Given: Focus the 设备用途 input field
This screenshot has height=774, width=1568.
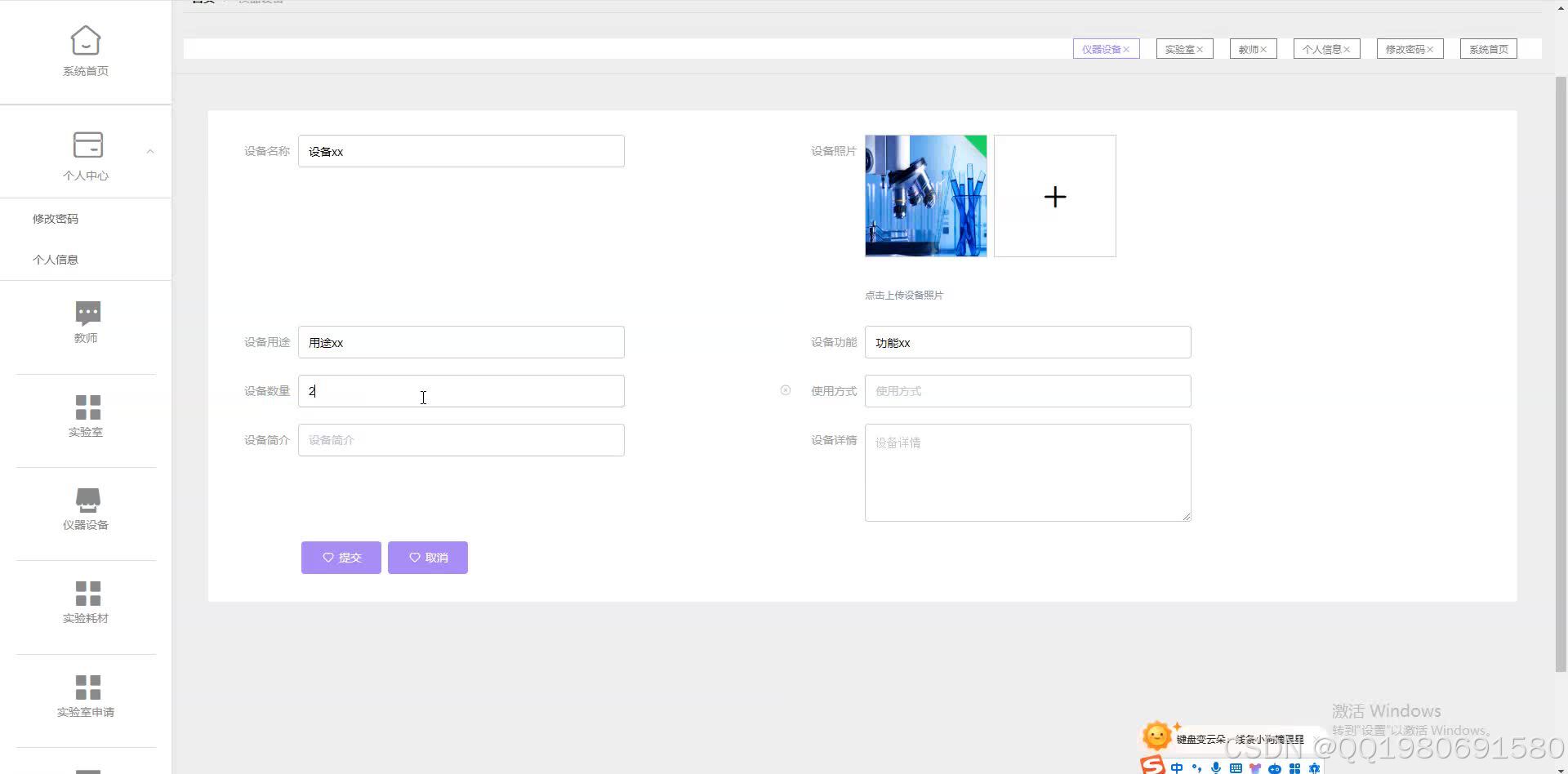Looking at the screenshot, I should [461, 342].
